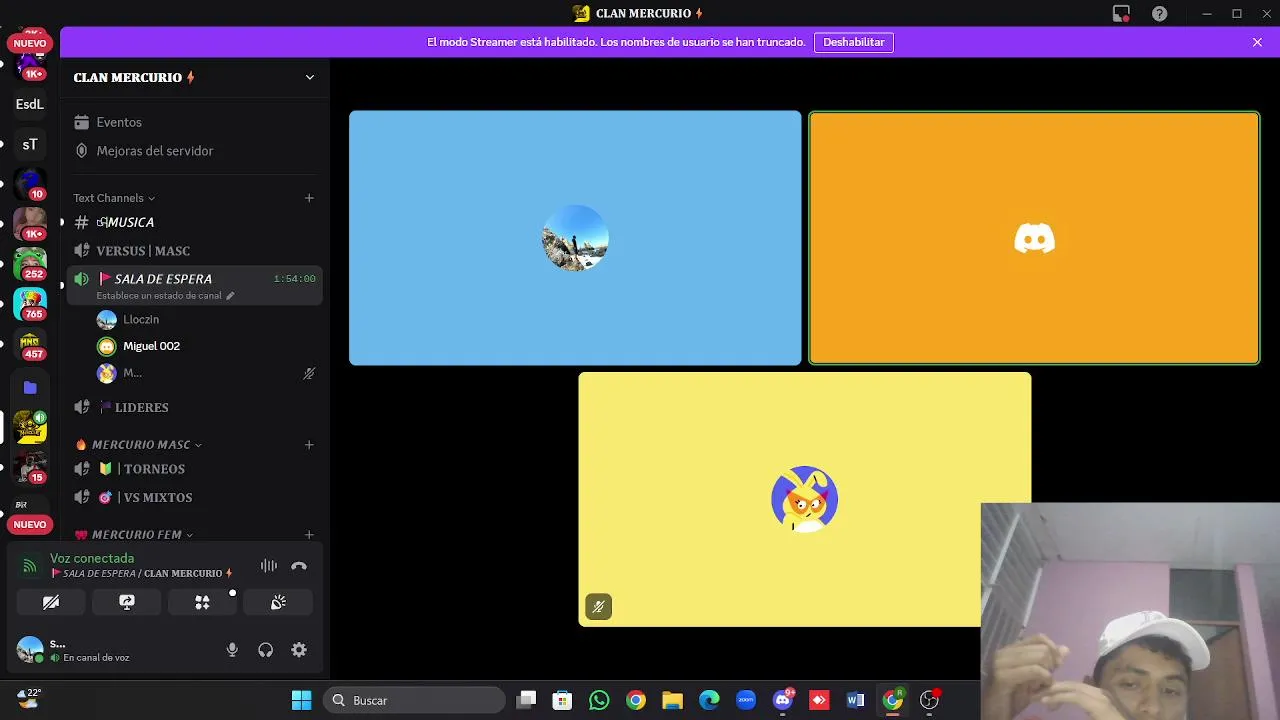The width and height of the screenshot is (1280, 720).
Task: Open the soundboard icon
Action: click(278, 602)
